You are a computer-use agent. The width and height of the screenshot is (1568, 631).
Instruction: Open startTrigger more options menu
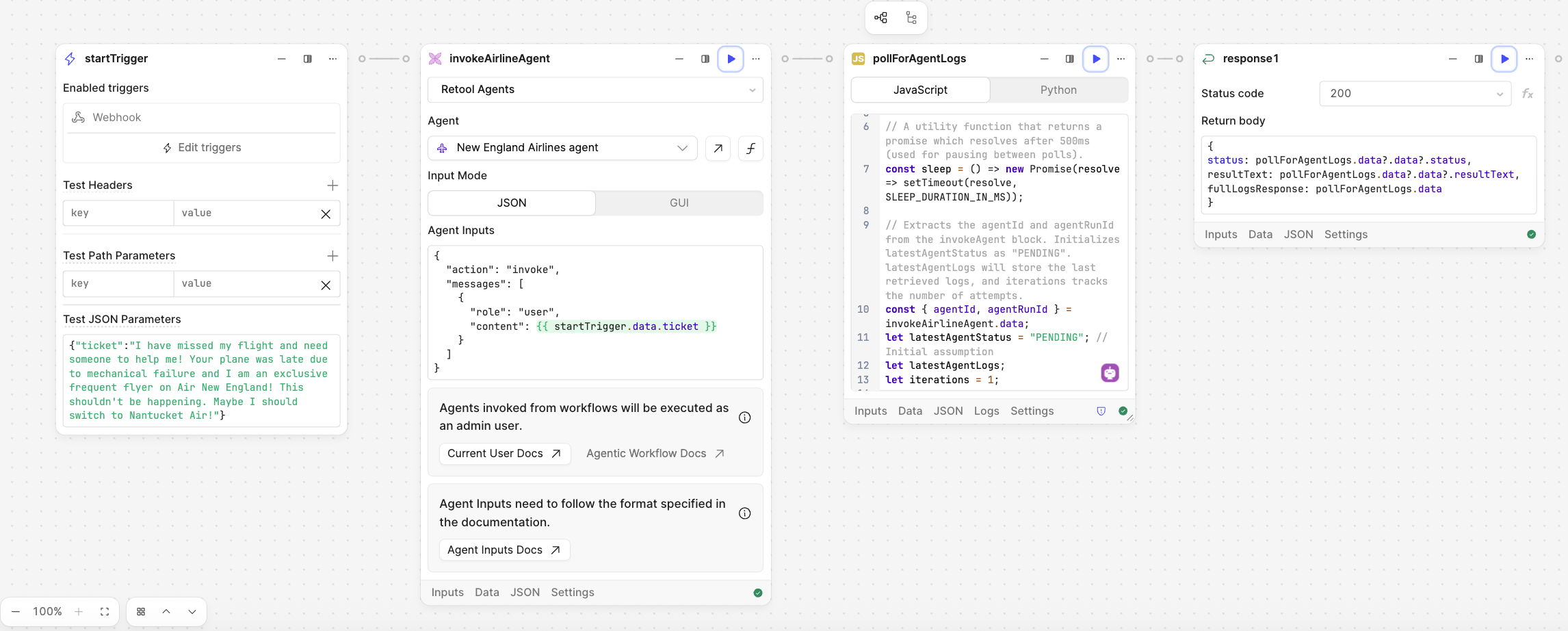[333, 59]
